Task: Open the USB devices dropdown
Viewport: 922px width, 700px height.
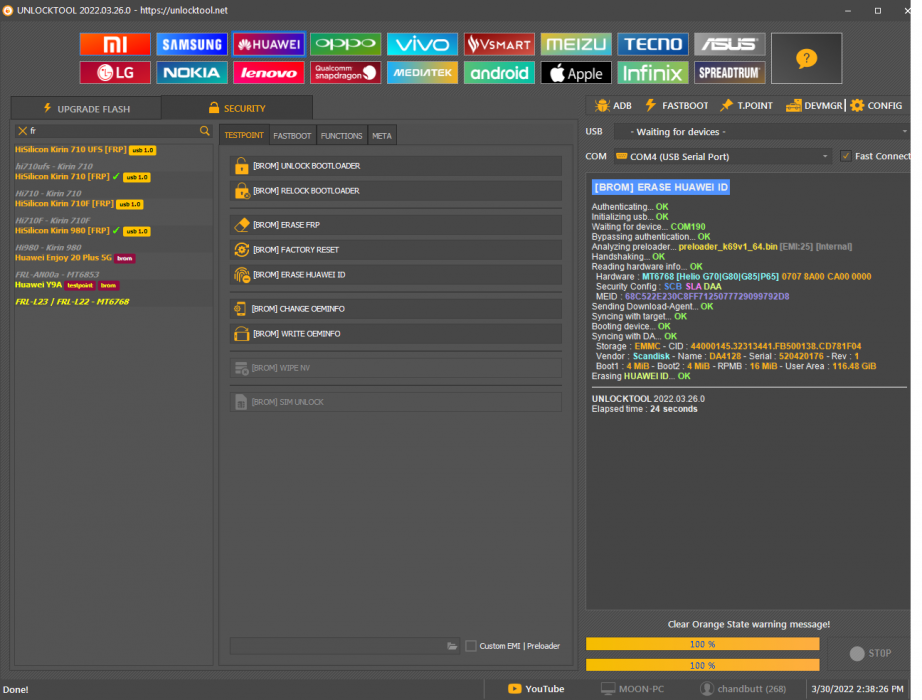Action: (x=761, y=132)
